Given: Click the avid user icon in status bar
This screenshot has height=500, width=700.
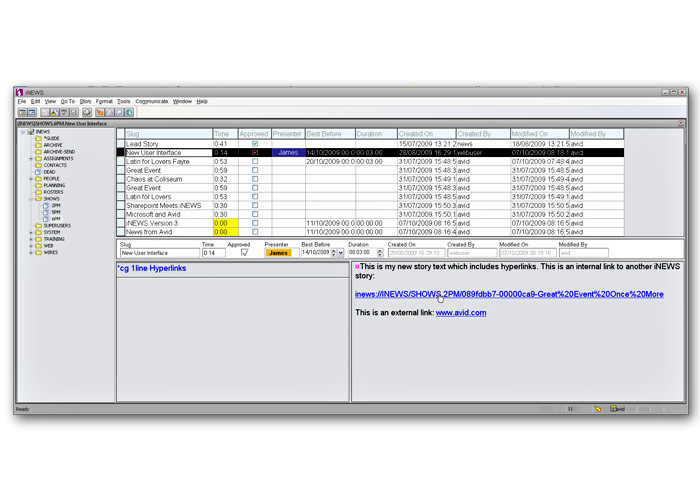Looking at the screenshot, I should pyautogui.click(x=613, y=408).
